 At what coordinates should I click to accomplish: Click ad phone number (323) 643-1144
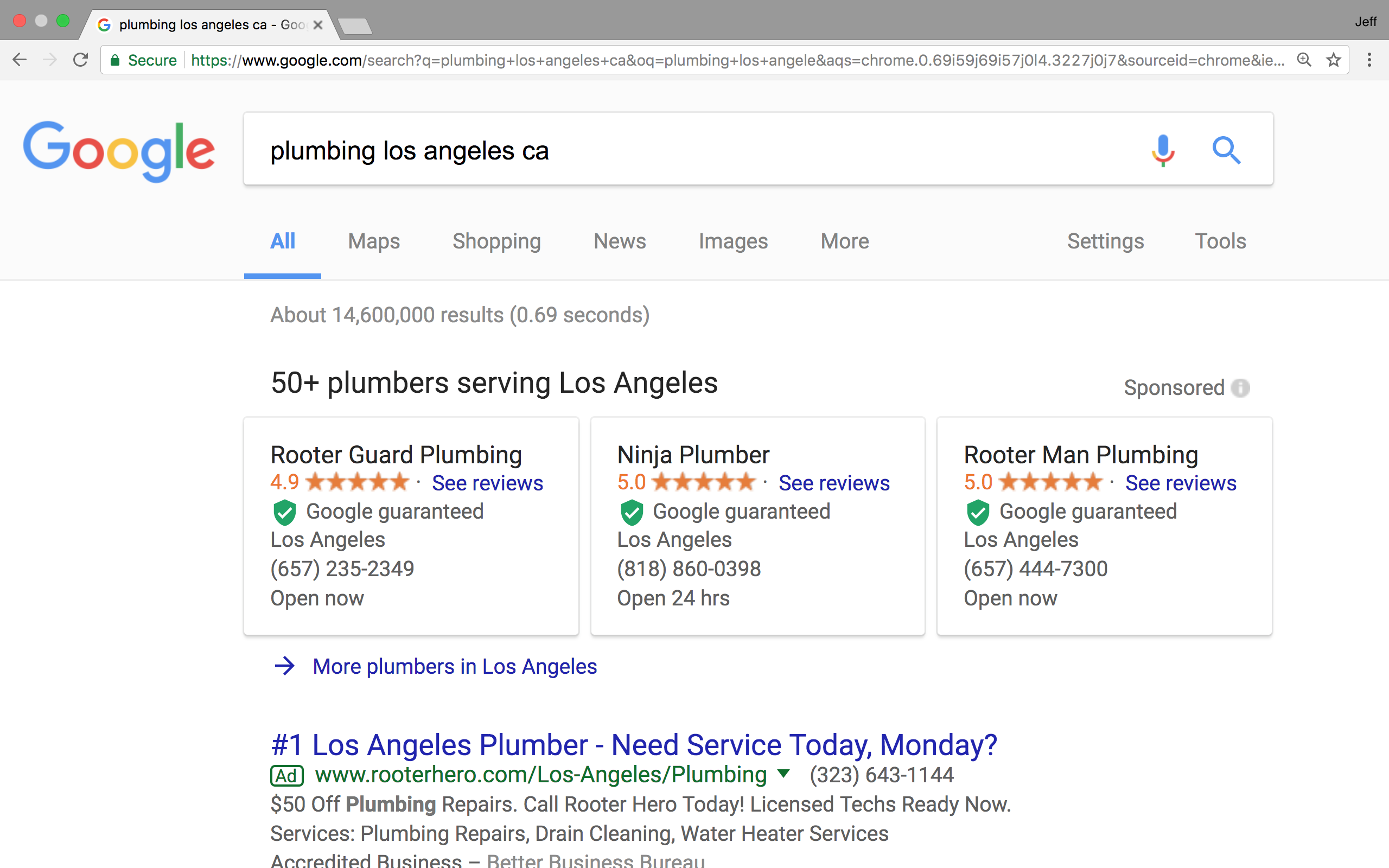pyautogui.click(x=882, y=775)
